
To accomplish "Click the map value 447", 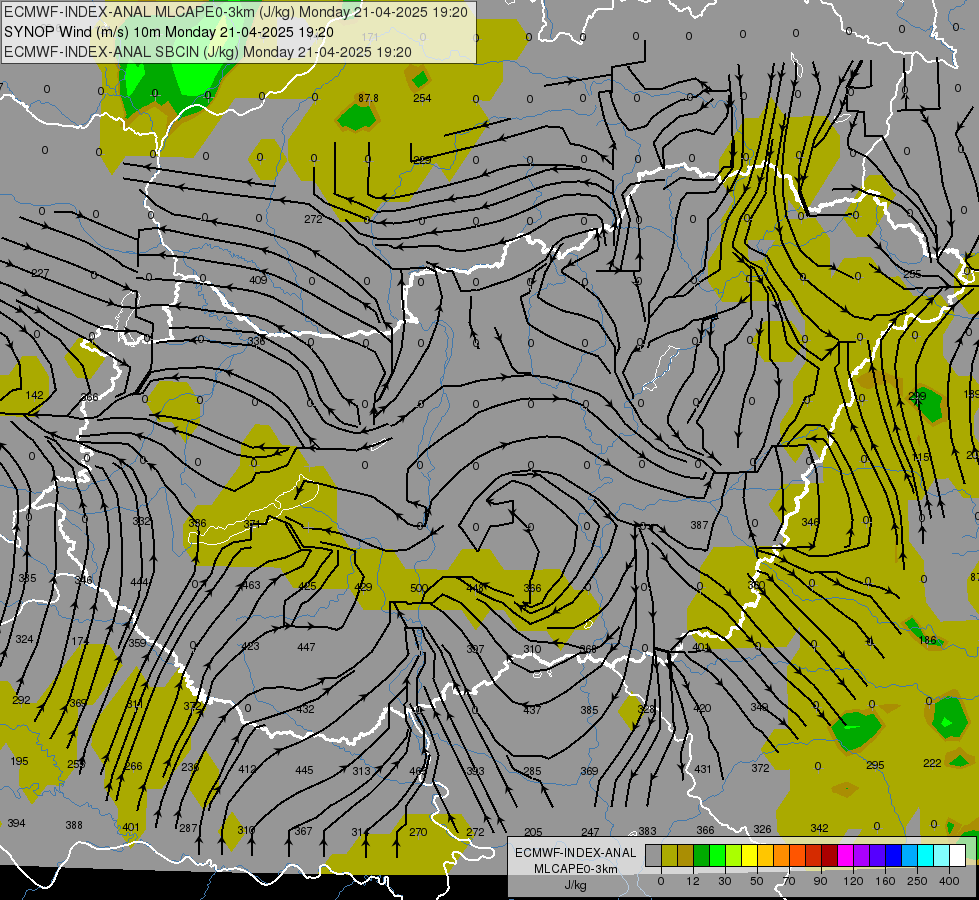I will (306, 647).
